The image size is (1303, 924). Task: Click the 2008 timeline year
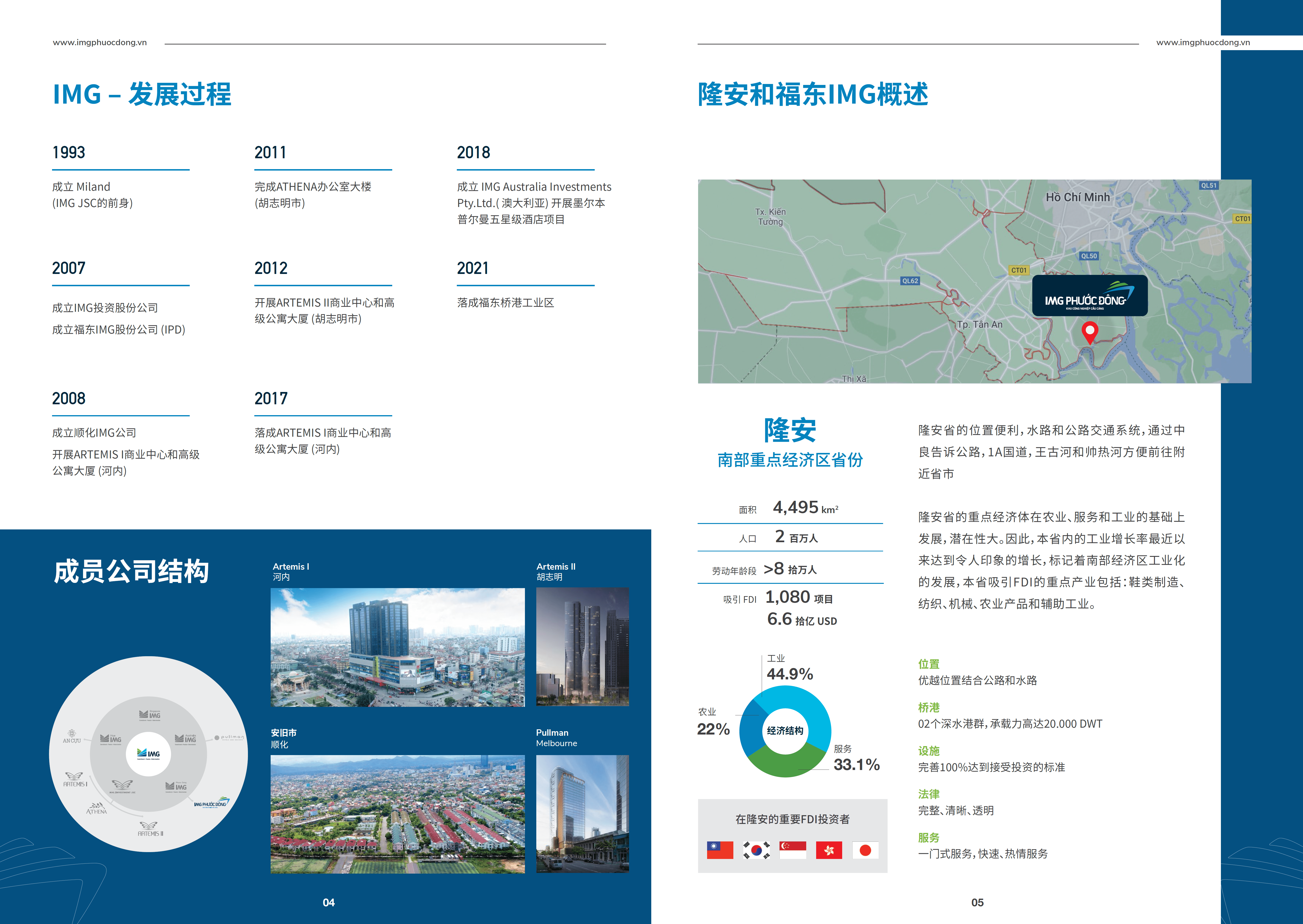[68, 398]
